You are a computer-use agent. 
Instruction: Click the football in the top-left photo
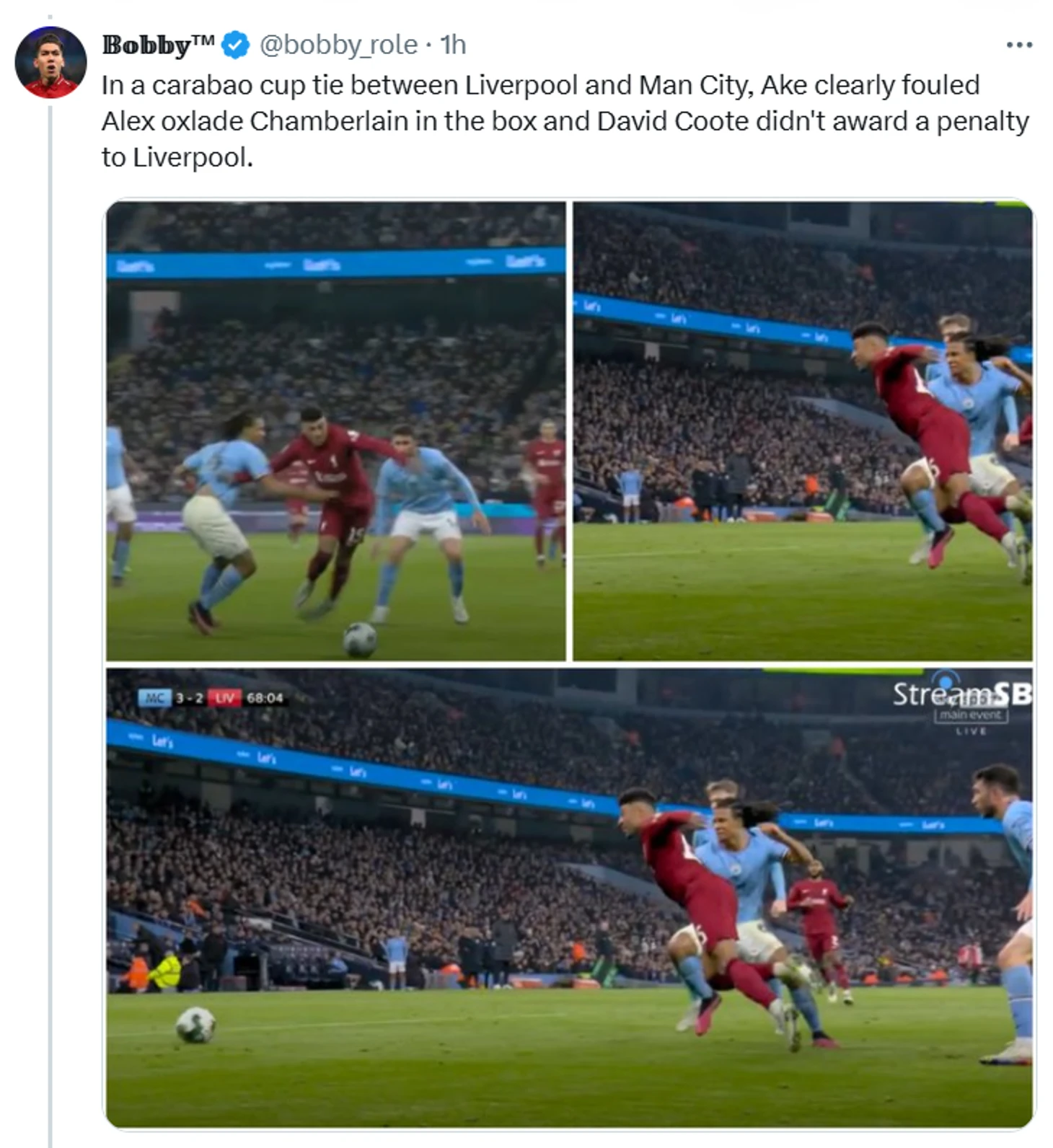point(359,639)
